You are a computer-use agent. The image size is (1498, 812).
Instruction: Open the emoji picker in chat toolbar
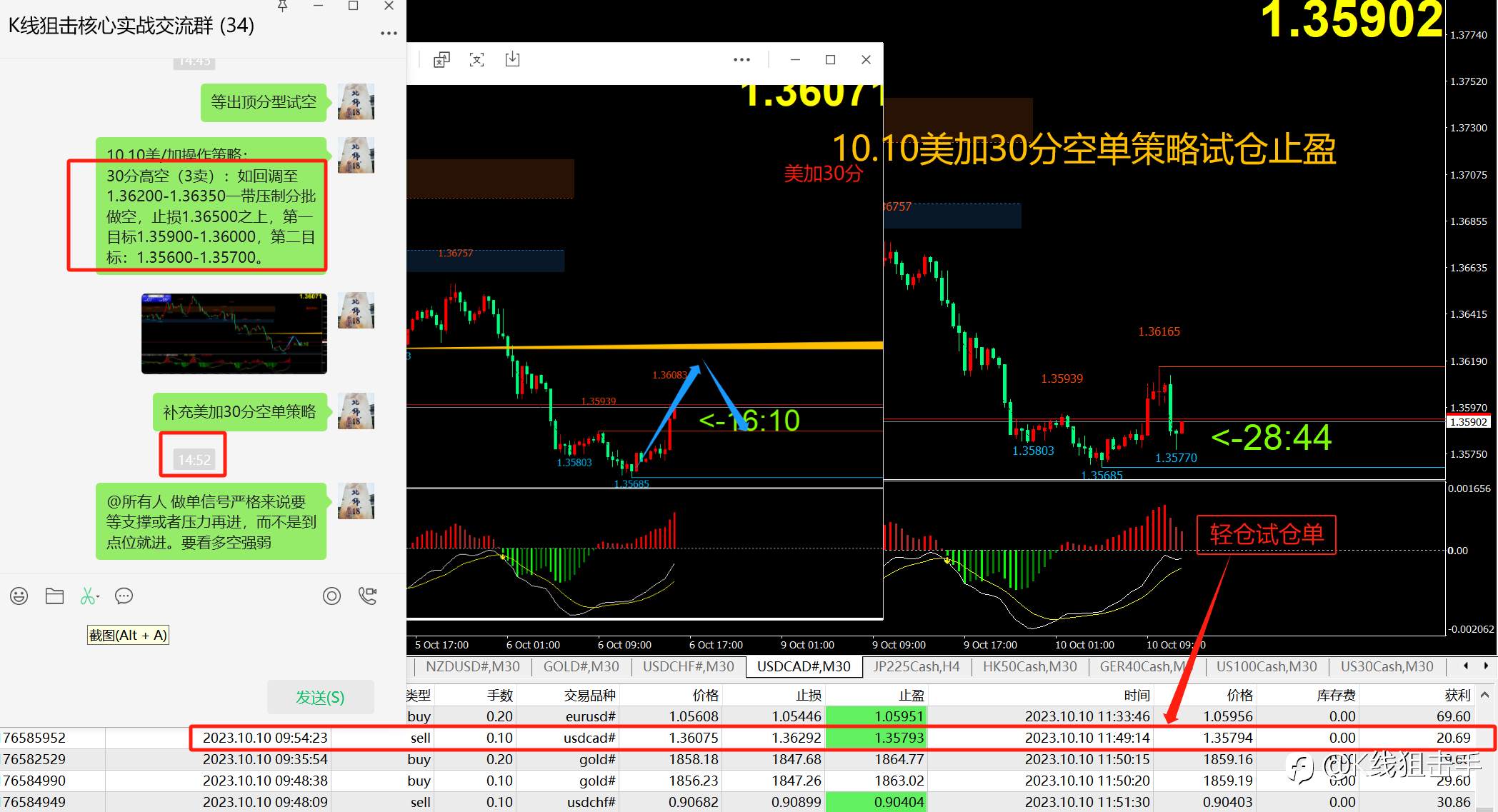(19, 596)
